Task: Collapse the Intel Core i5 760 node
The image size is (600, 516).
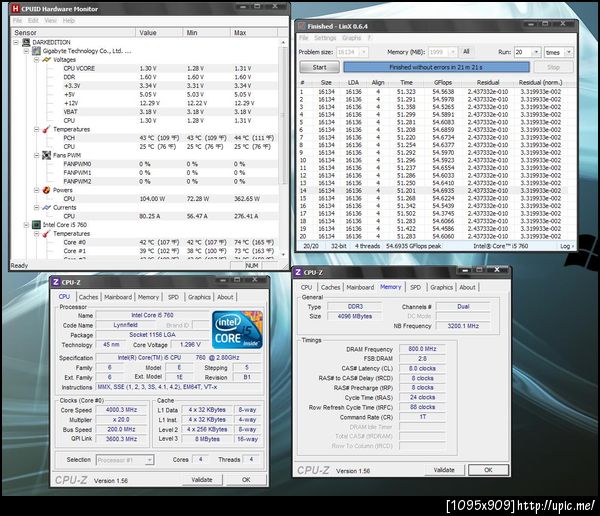Action: [26, 225]
